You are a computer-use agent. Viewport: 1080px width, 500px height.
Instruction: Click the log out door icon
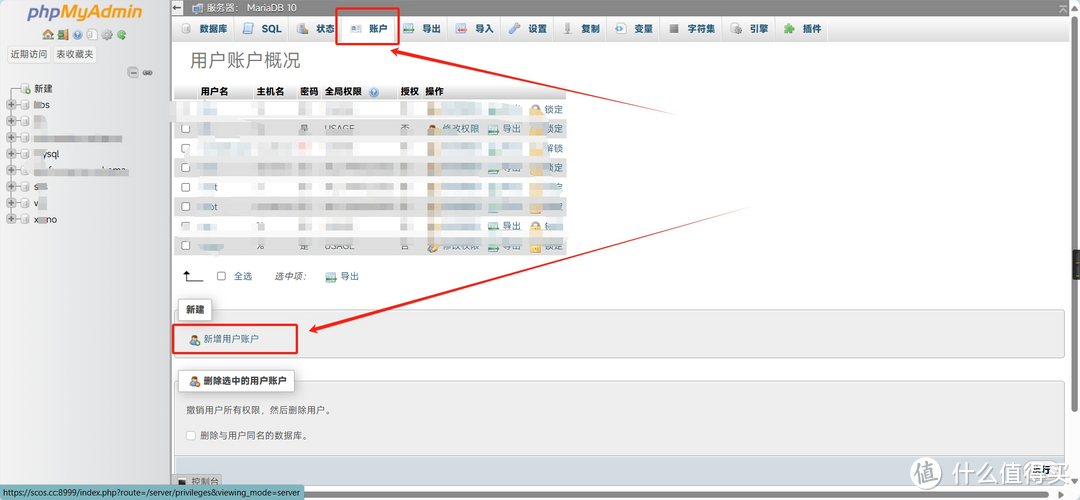click(x=63, y=34)
